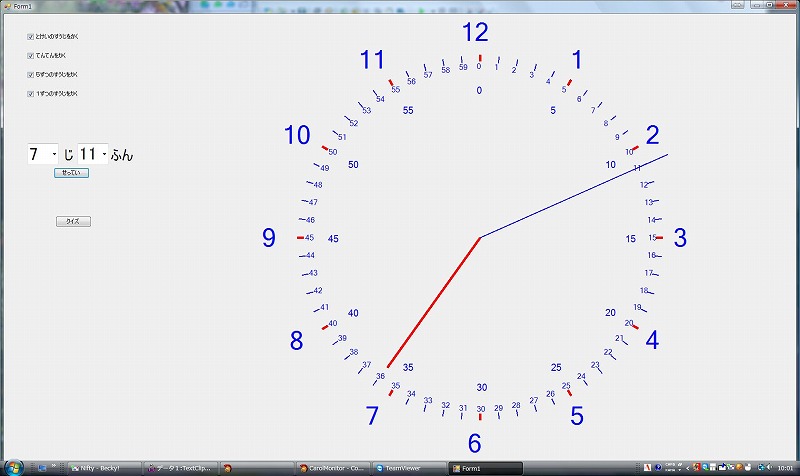Uncheck the 1ずつのすうじをかく checkbox
The width and height of the screenshot is (800, 476).
click(x=31, y=94)
